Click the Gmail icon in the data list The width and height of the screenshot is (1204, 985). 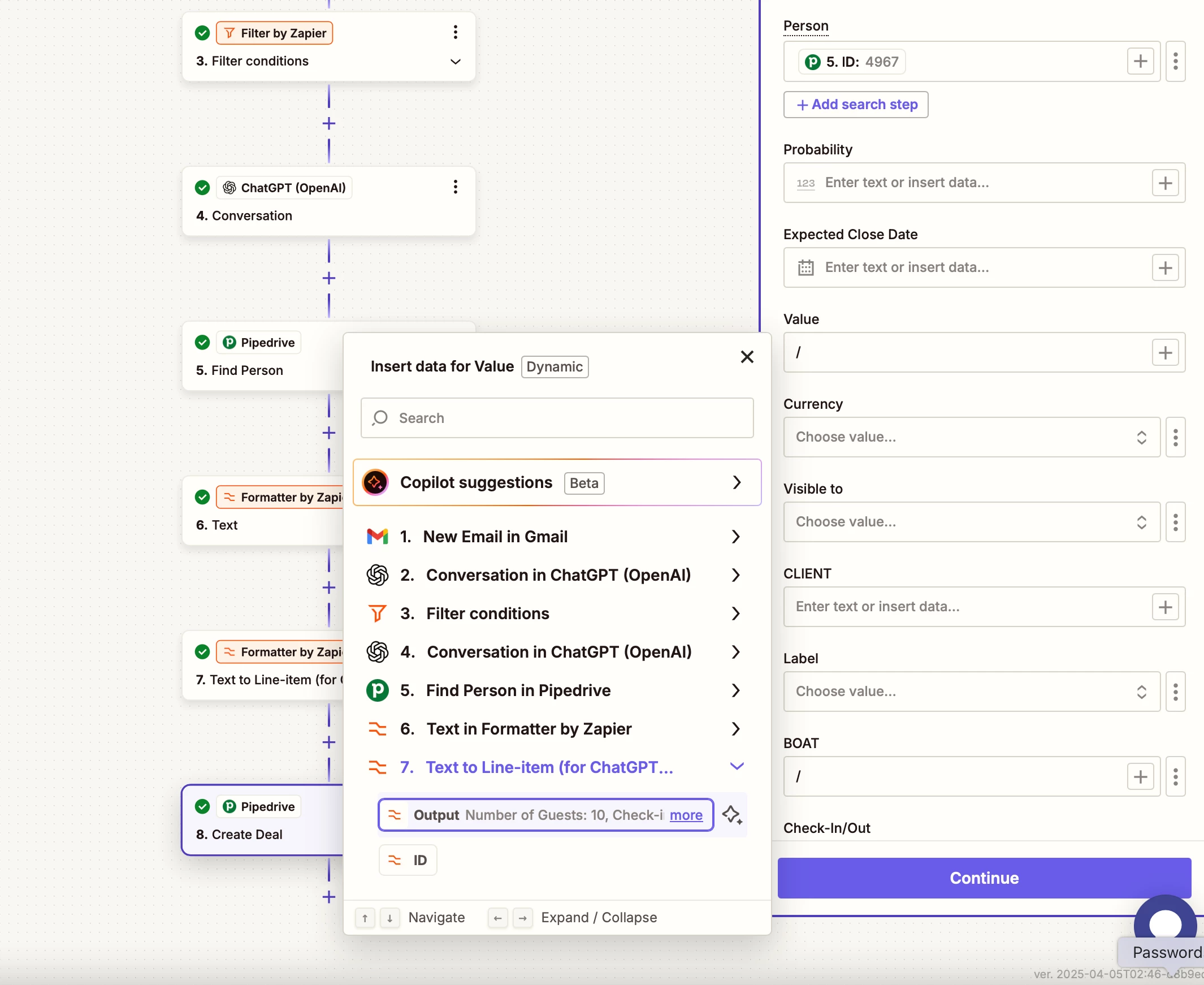click(377, 537)
